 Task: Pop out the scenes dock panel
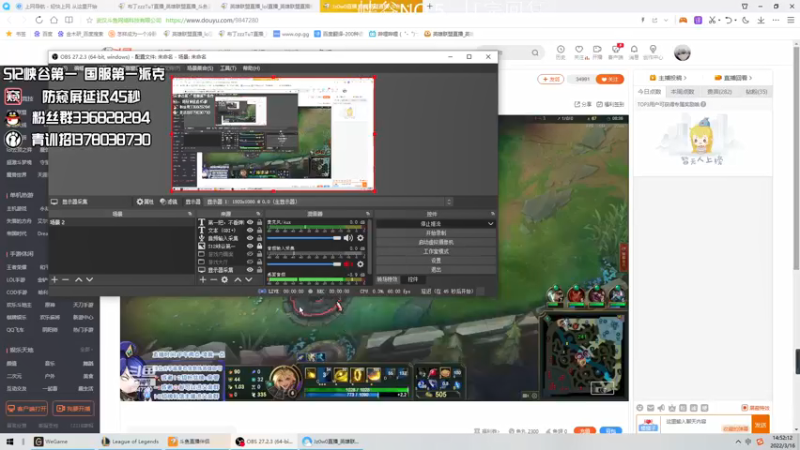coord(190,214)
